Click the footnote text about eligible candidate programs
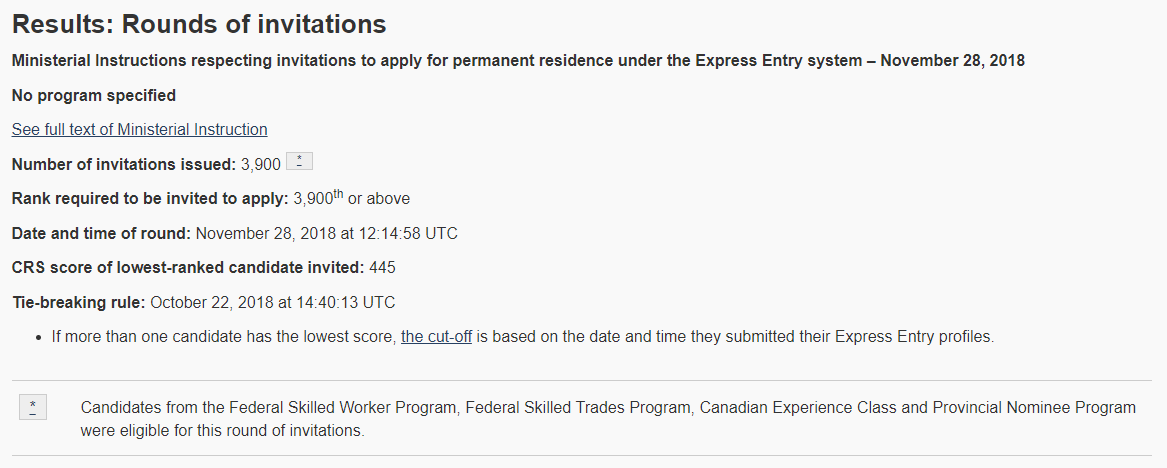1167x468 pixels. pyautogui.click(x=608, y=419)
